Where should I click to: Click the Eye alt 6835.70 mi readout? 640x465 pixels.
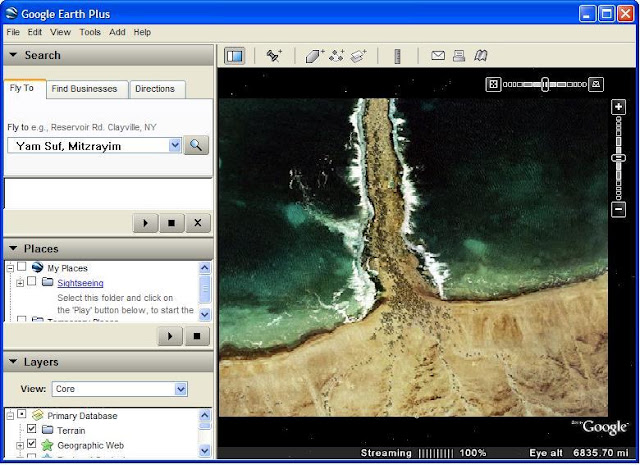point(579,453)
